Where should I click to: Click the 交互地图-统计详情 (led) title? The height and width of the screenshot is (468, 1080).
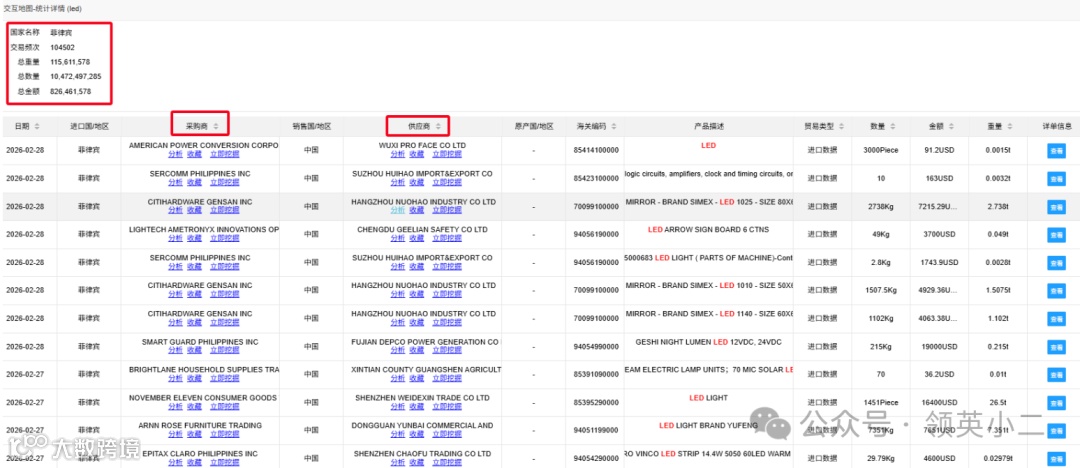tap(43, 8)
